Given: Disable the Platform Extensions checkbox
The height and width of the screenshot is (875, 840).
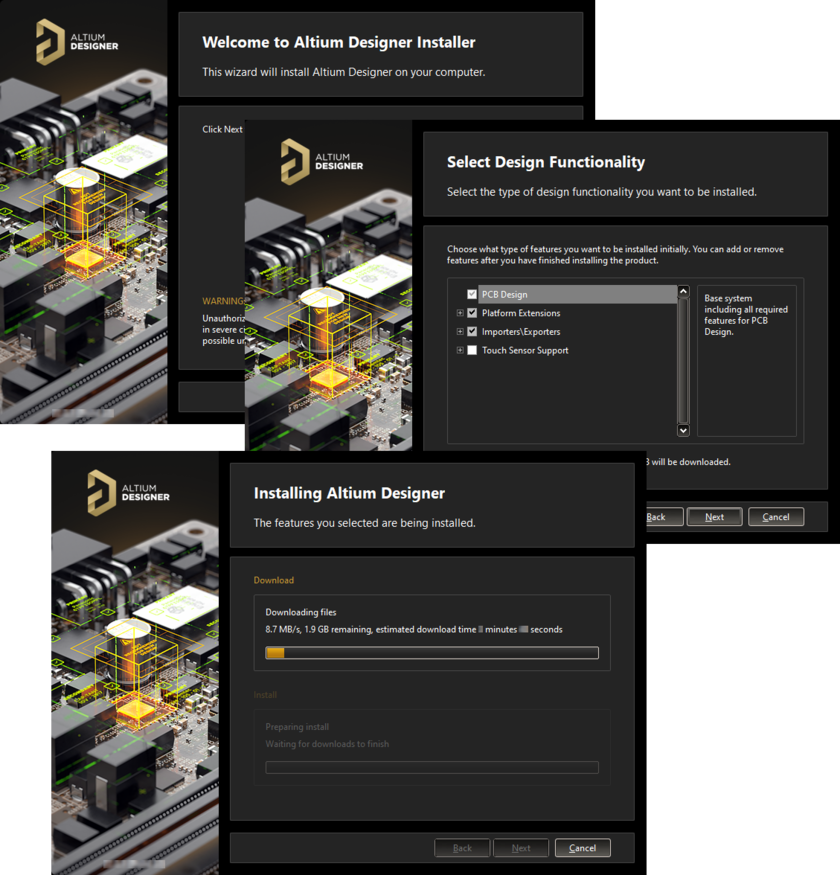Looking at the screenshot, I should [473, 312].
